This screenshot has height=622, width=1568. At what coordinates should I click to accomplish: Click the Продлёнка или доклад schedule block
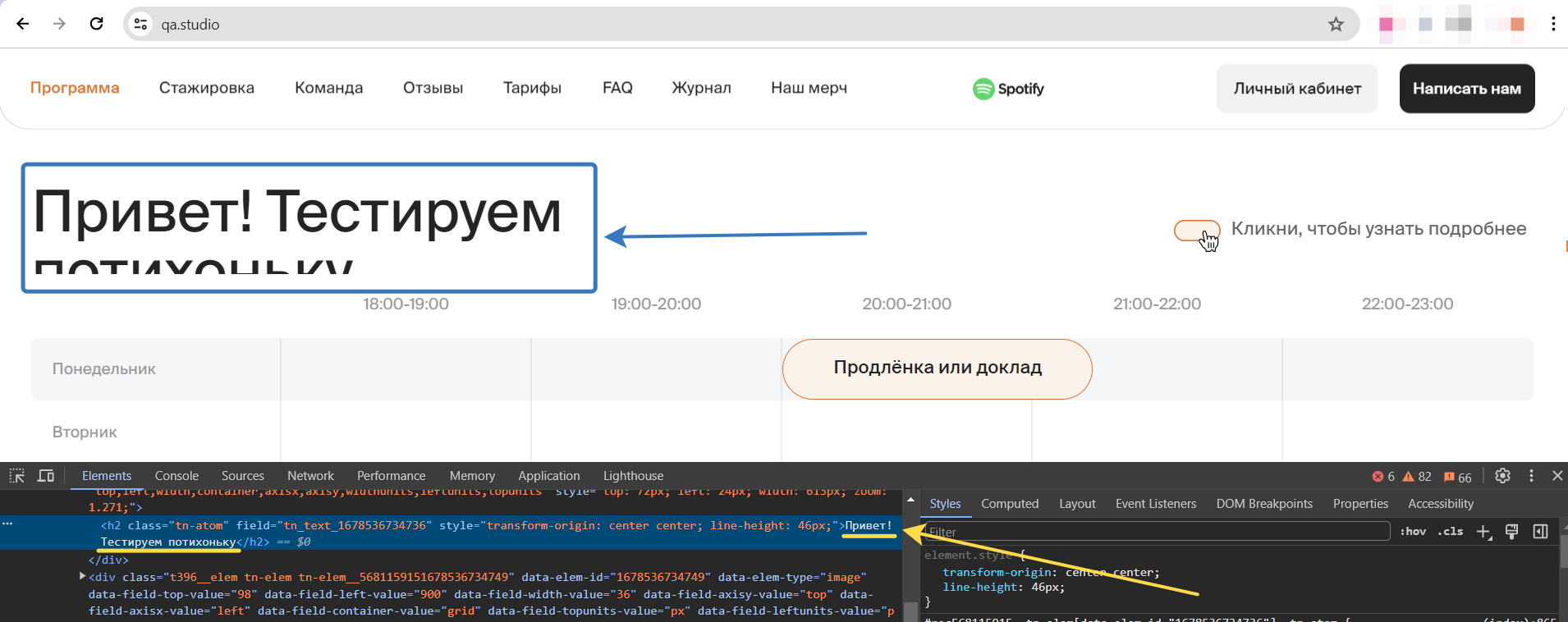coord(938,368)
